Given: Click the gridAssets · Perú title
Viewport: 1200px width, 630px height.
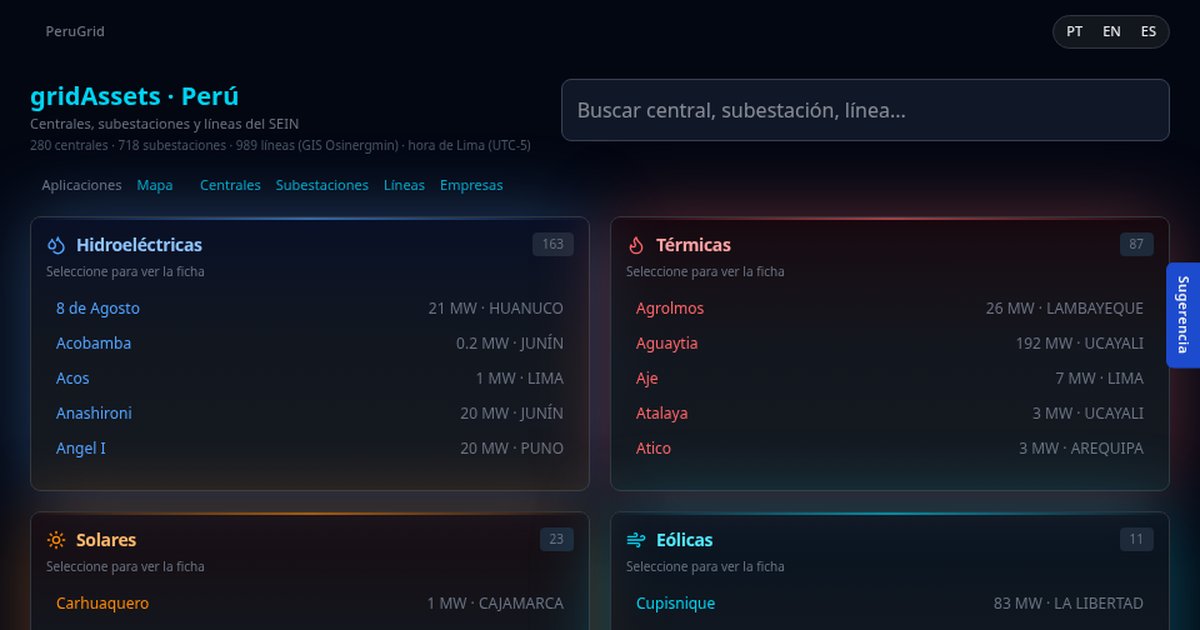Looking at the screenshot, I should [134, 96].
